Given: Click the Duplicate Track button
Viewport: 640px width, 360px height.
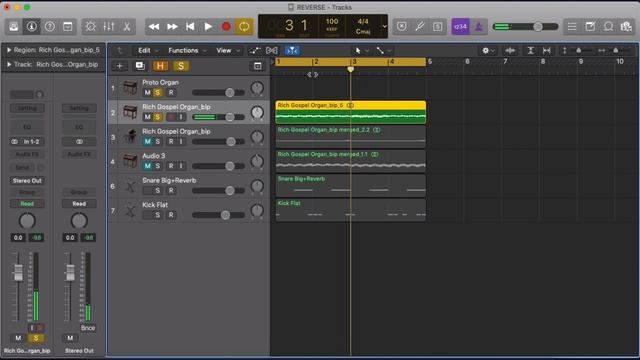Looking at the screenshot, I should (x=140, y=66).
